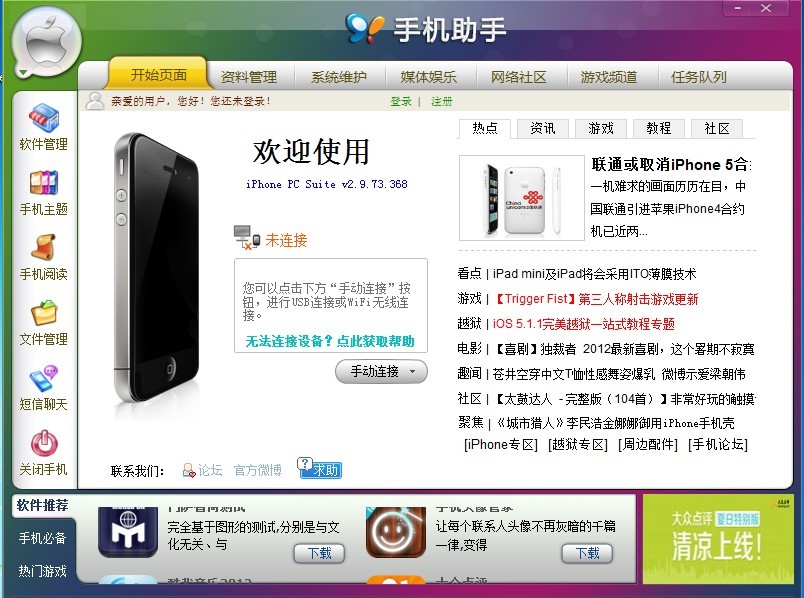Select 手机必备 in software recommendations
The width and height of the screenshot is (804, 598).
[43, 538]
